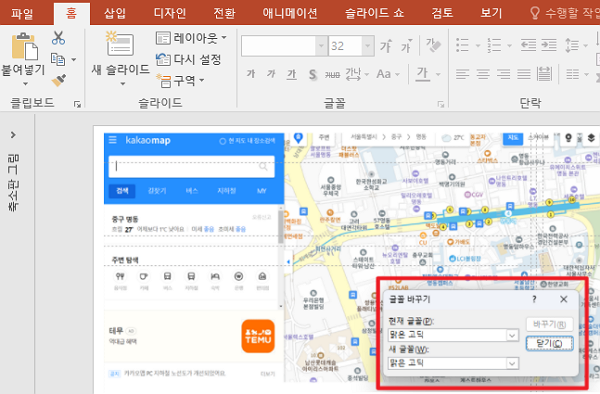Decrease font size with the smaller 가 icon

(x=406, y=46)
